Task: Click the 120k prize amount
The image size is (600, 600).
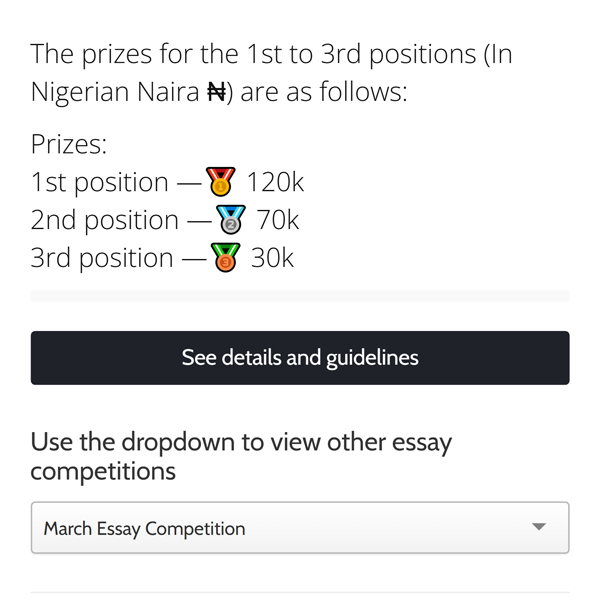Action: coord(275,182)
